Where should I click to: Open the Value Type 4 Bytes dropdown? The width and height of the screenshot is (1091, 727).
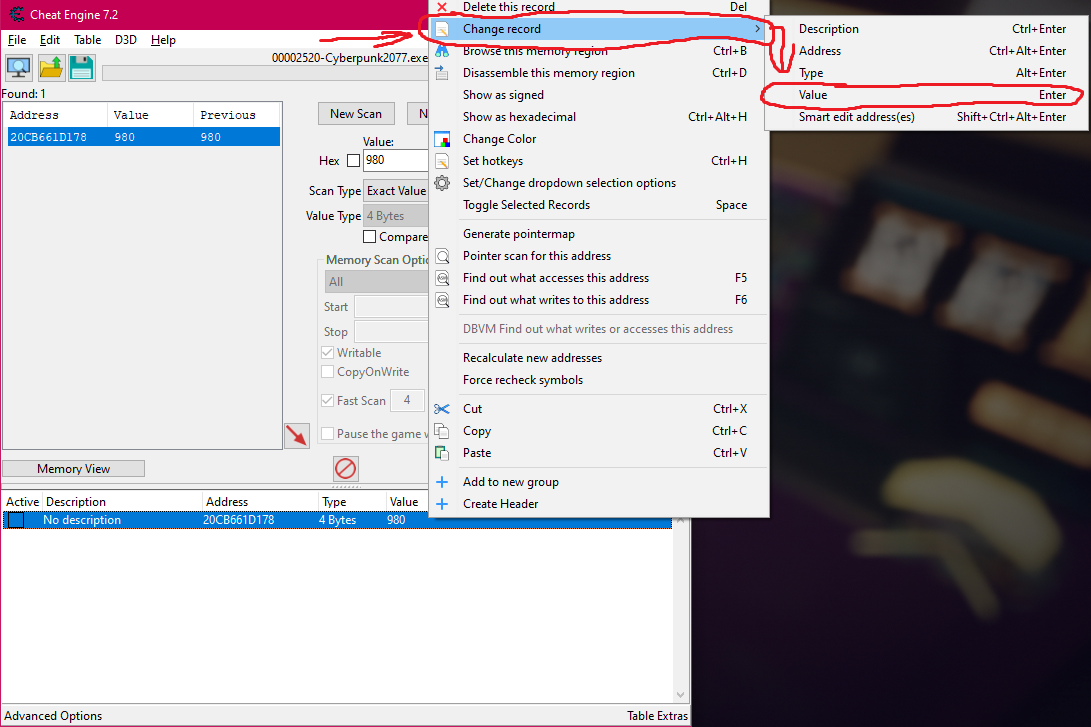coord(396,216)
